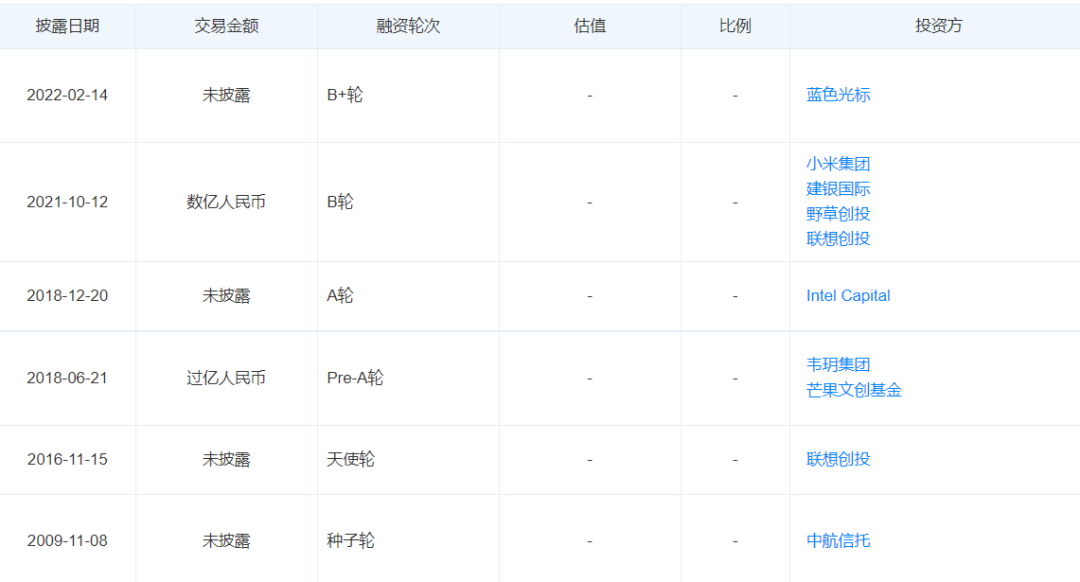The image size is (1080, 582).
Task: Click 未披露 in the 2018-12-20 row
Action: (x=226, y=295)
